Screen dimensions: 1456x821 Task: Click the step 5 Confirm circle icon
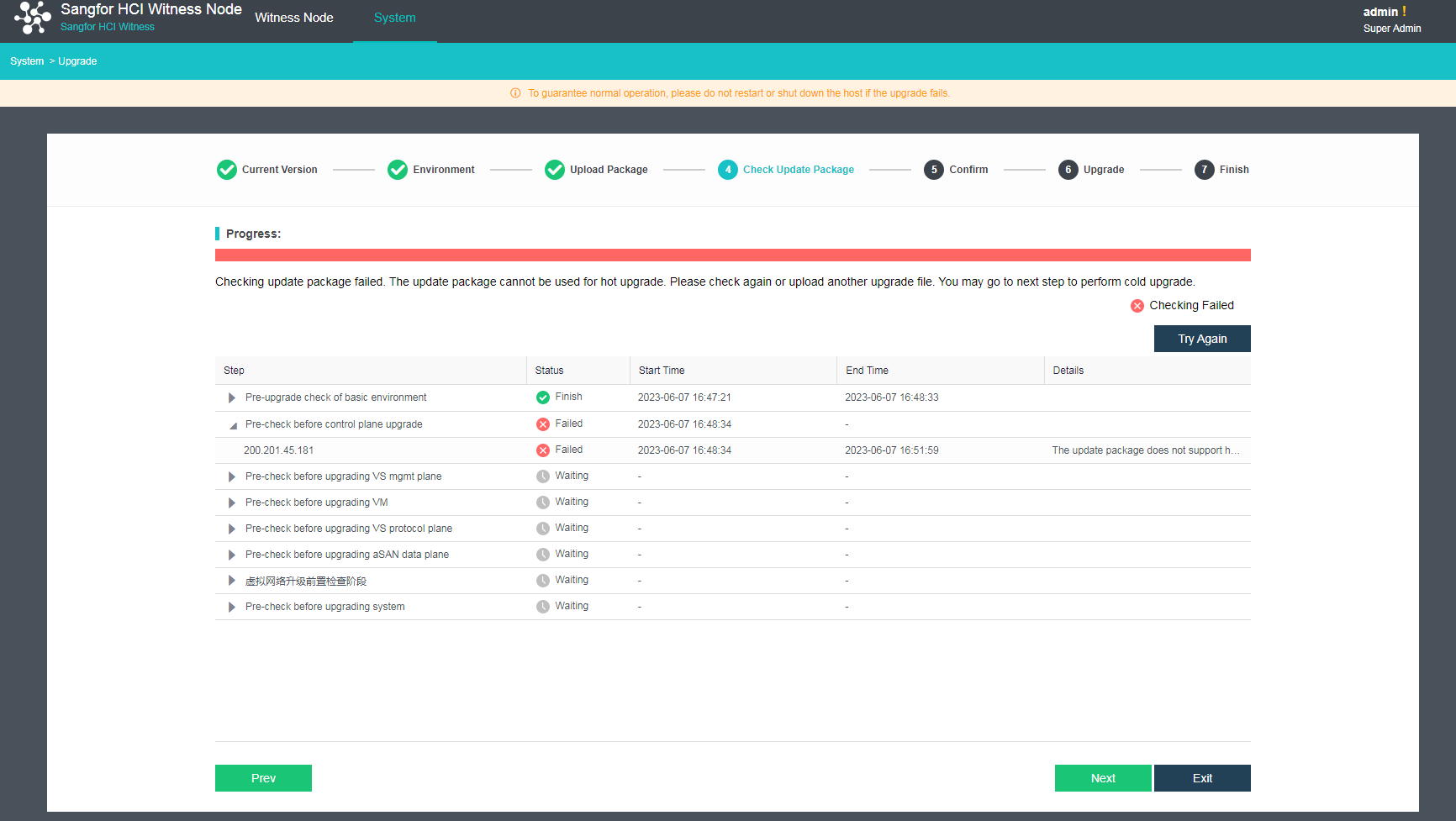tap(933, 170)
